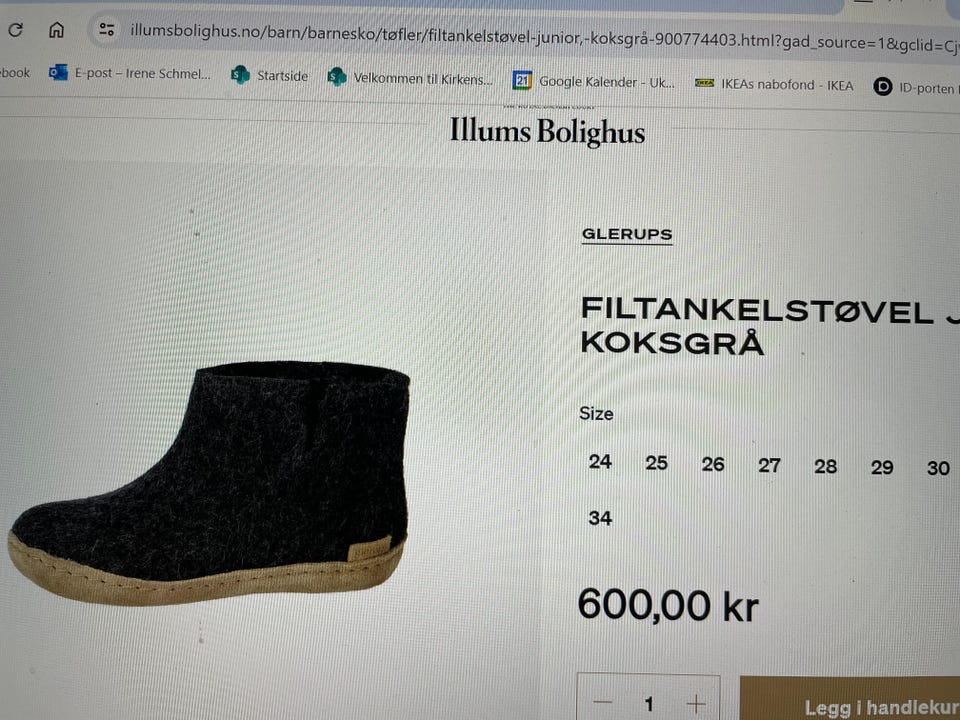This screenshot has height=720, width=960.
Task: Increase quantity with the plus button
Action: click(x=696, y=704)
